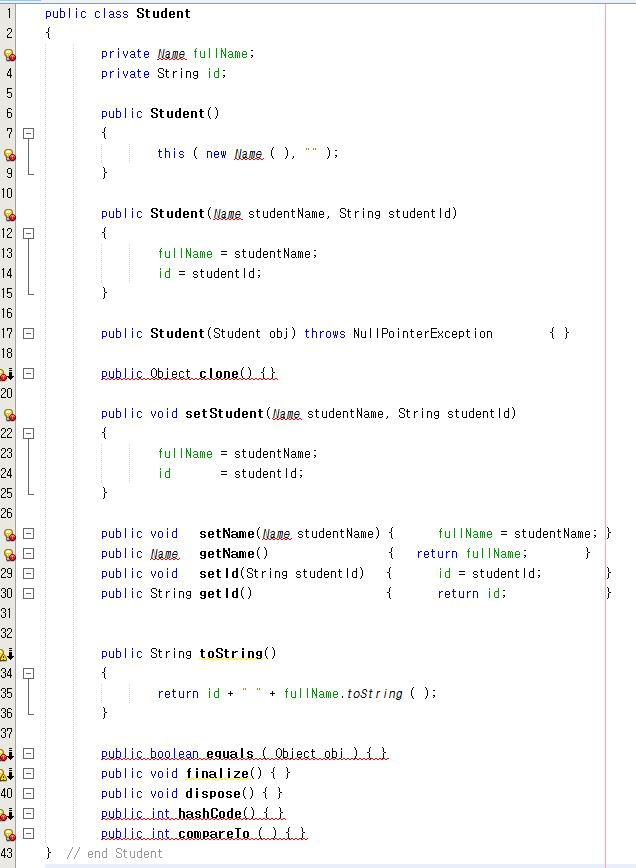Click 'getId' method name
Viewport: 636px width, 868px height.
(220, 593)
